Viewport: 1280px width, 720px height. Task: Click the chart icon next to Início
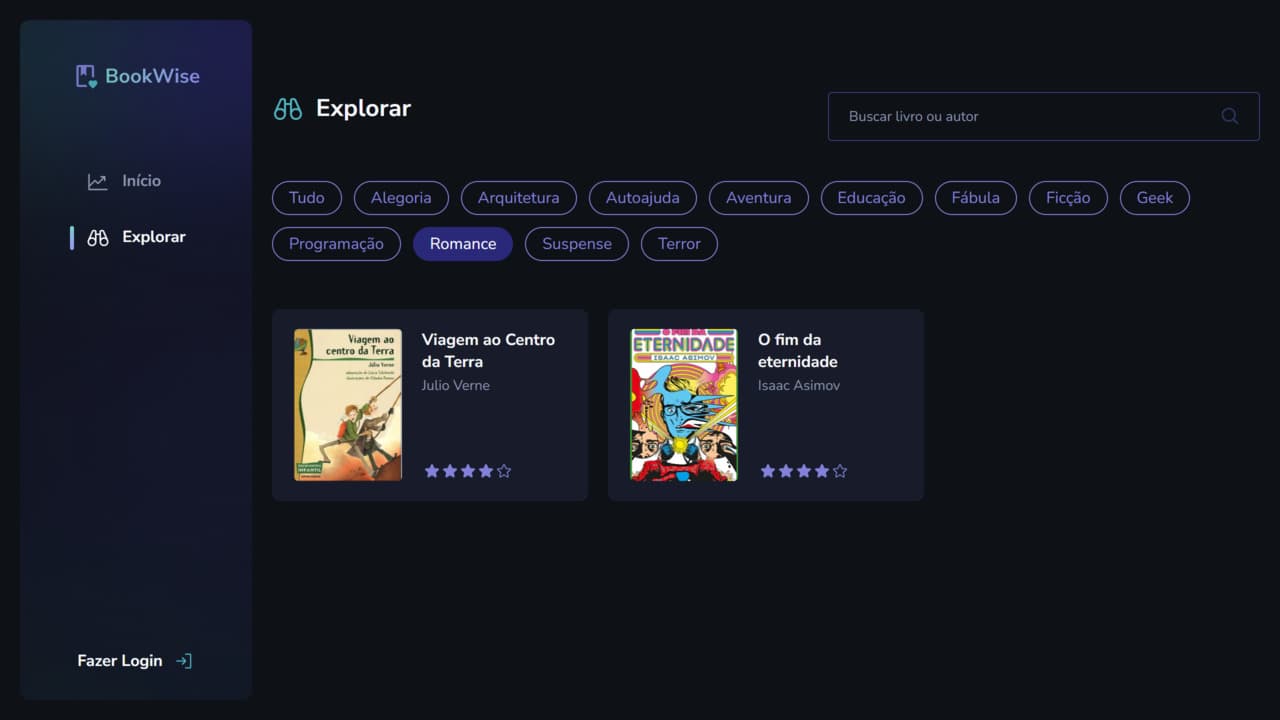point(97,181)
